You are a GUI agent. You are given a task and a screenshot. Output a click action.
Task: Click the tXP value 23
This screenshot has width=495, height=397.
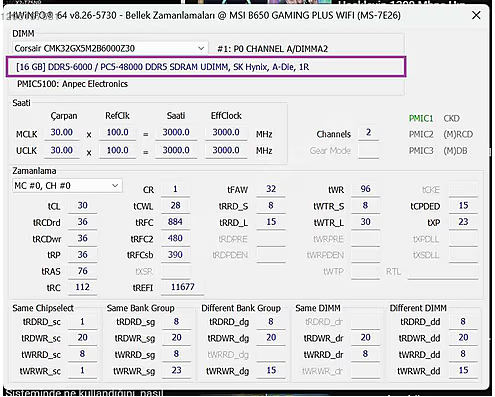(463, 222)
